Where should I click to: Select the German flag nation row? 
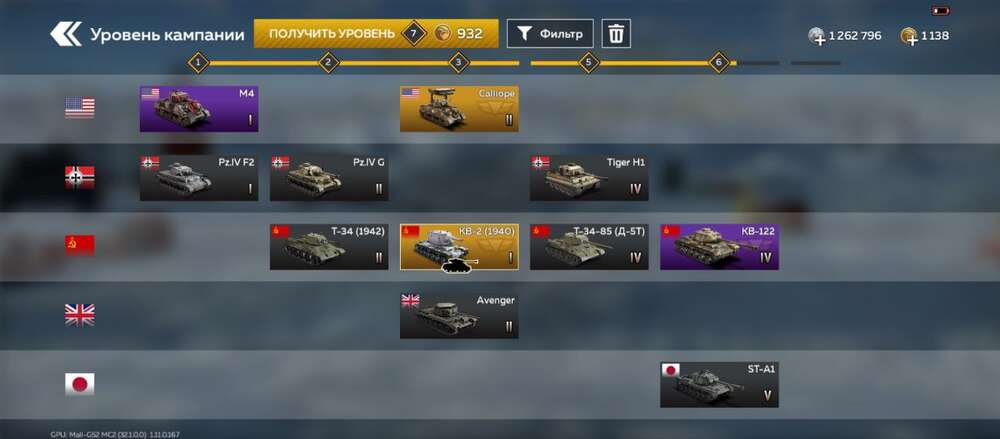[x=80, y=177]
